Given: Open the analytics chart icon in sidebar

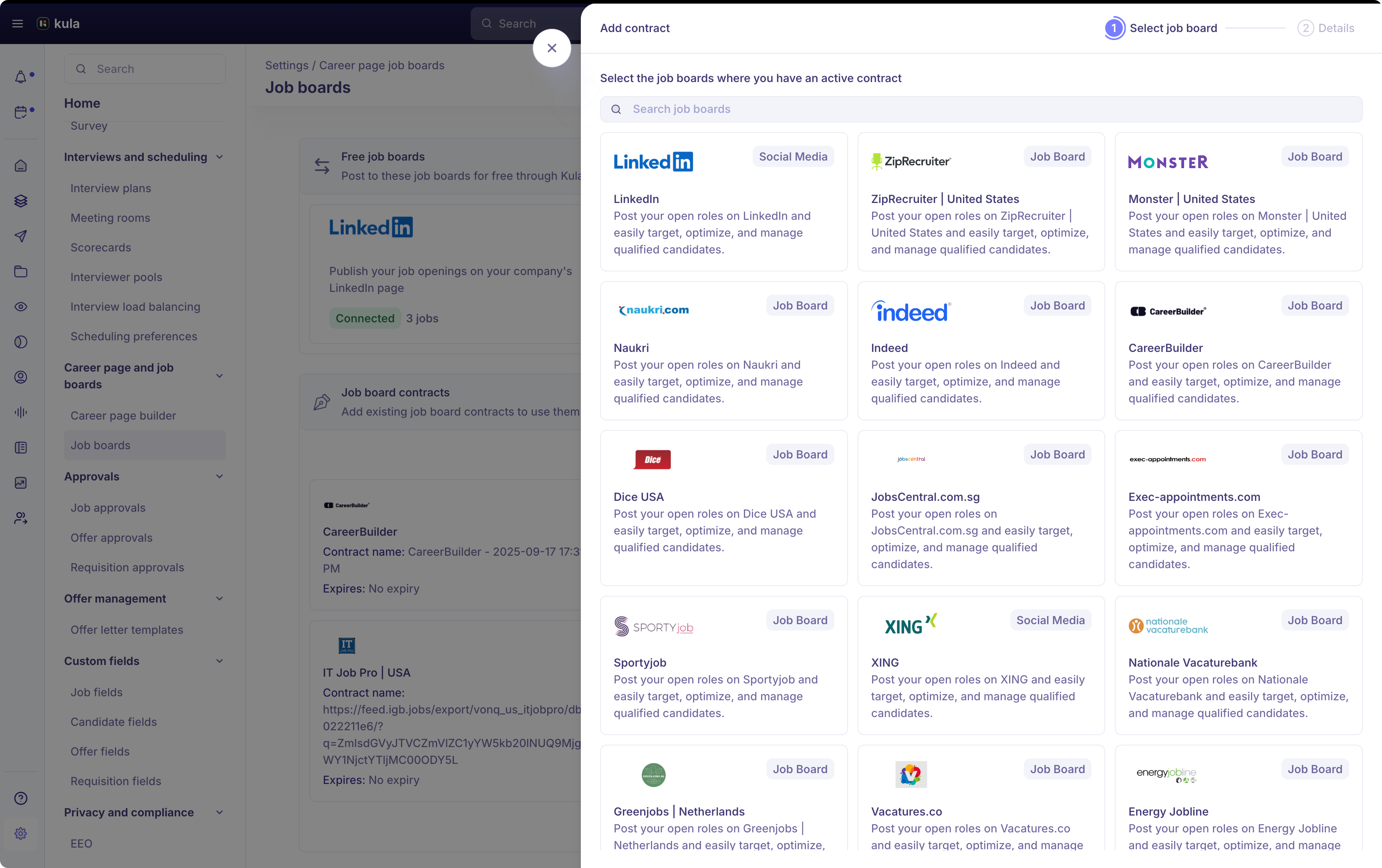Looking at the screenshot, I should click(21, 482).
